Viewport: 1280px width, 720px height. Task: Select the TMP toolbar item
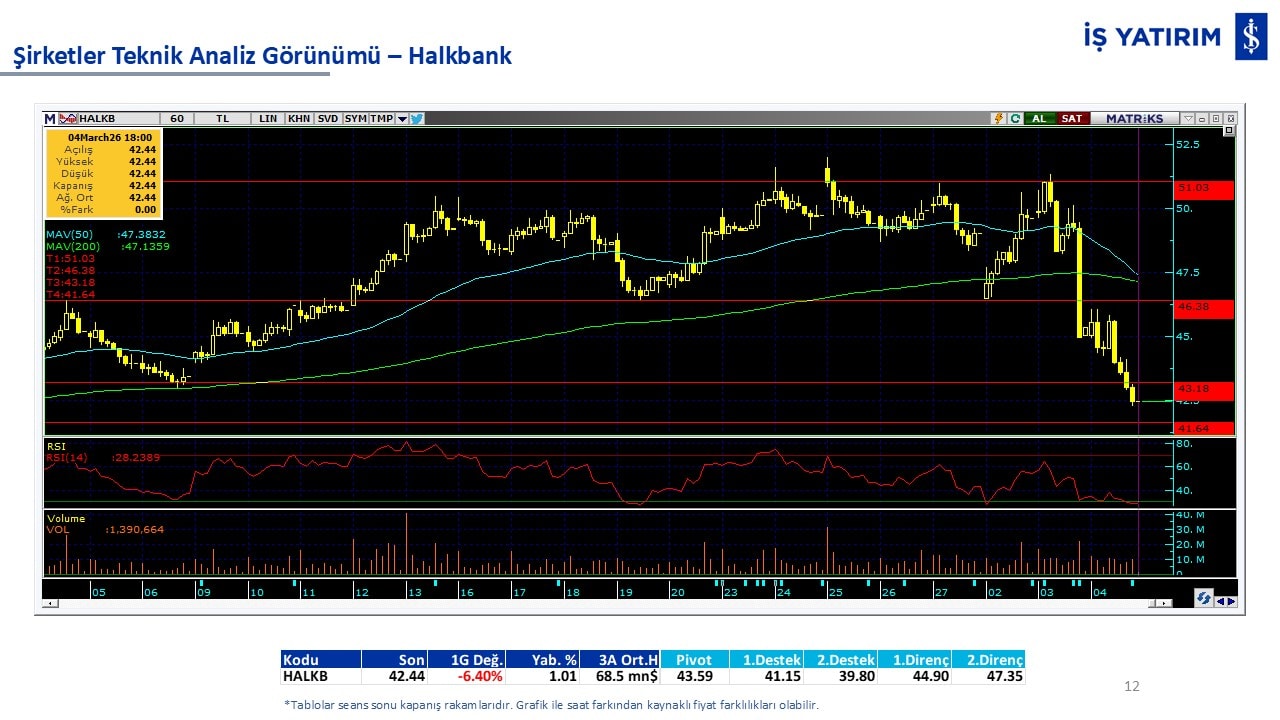coord(381,118)
